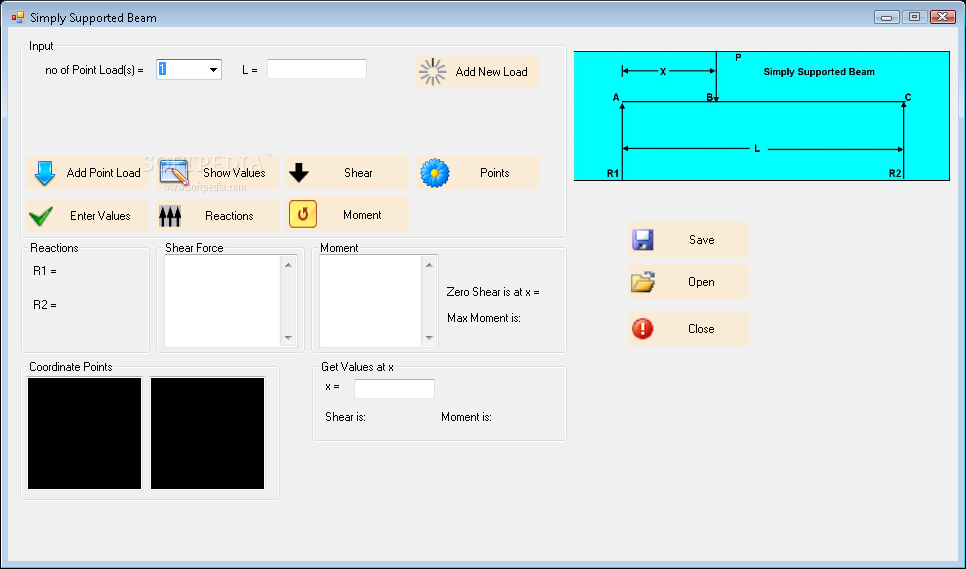Click Moment list scrollbar down arrow
Viewport: 966px width, 569px height.
pyautogui.click(x=429, y=338)
